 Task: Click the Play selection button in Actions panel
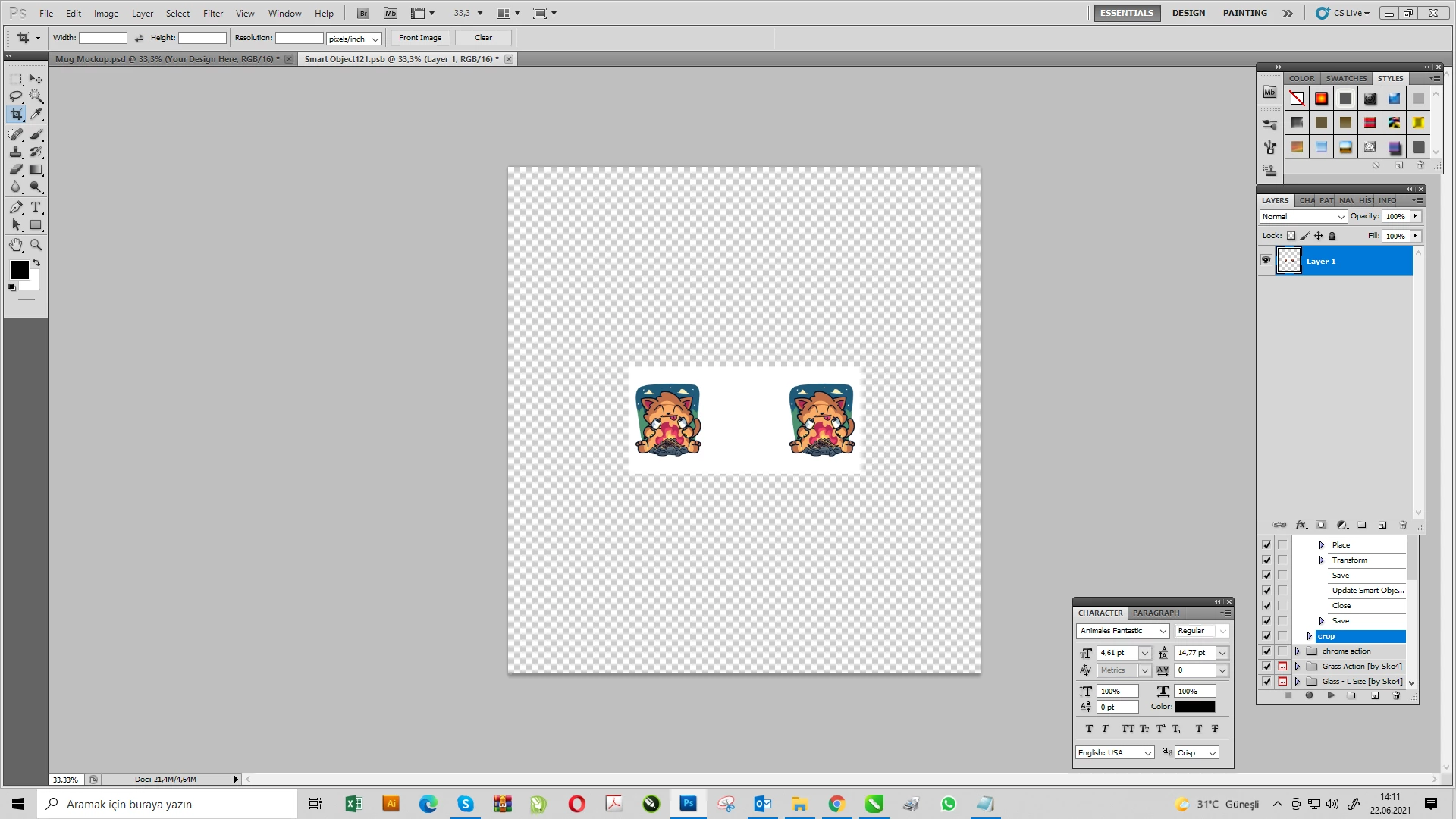1331,695
